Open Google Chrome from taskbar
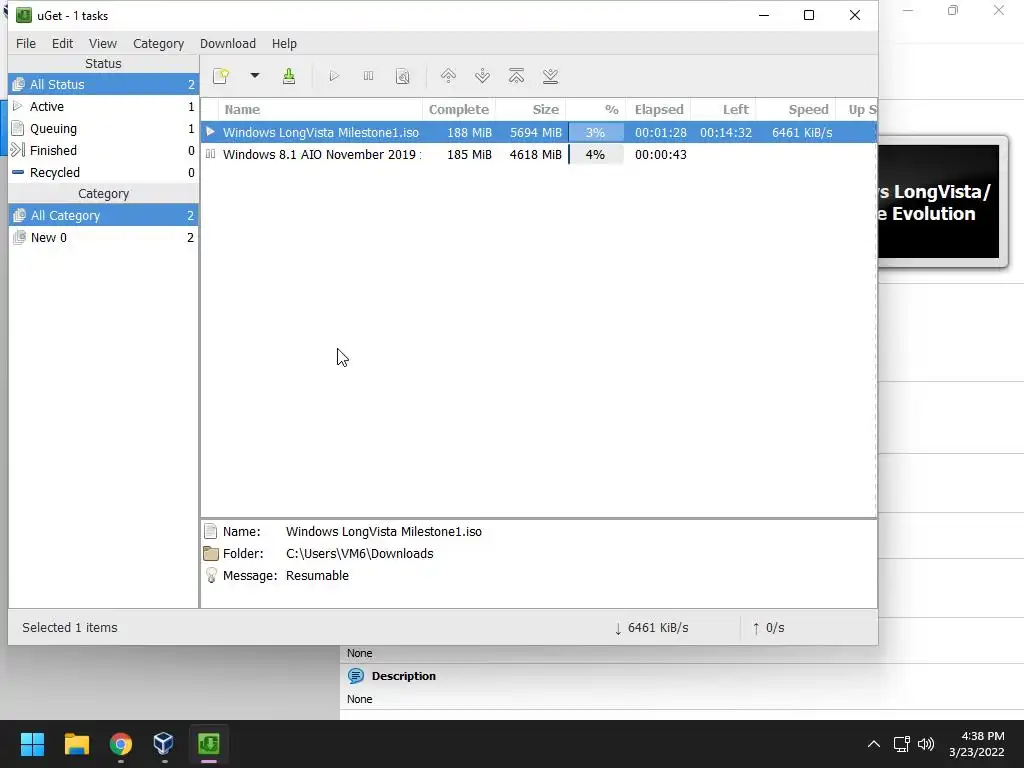1024x768 pixels. 121,744
